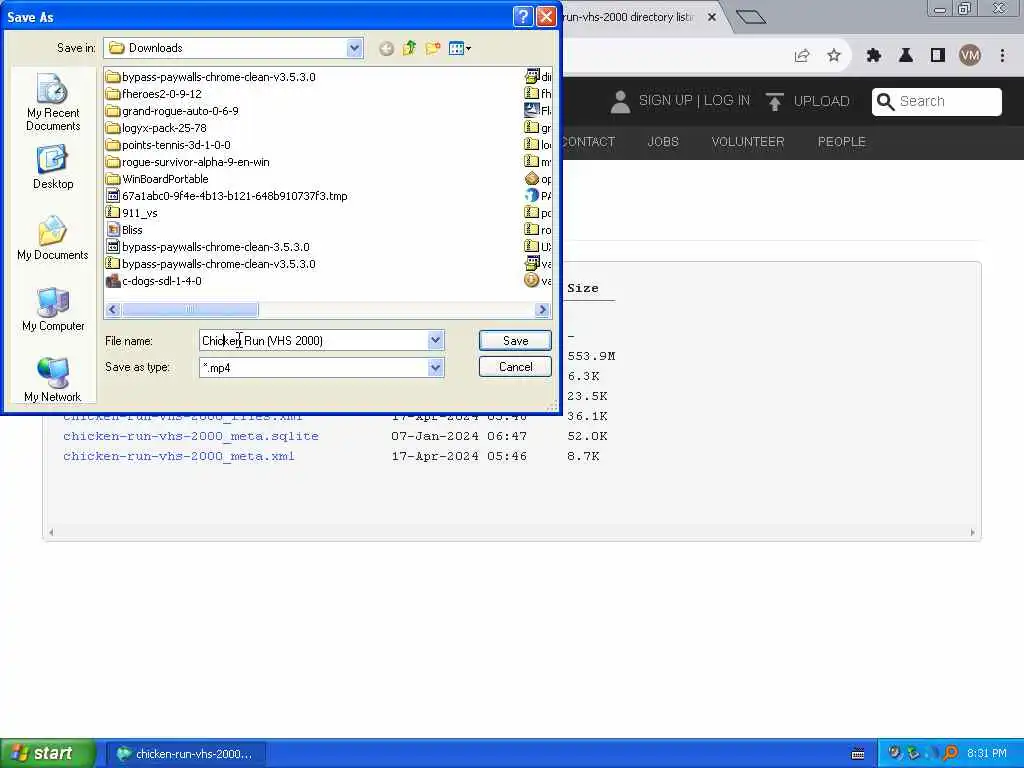Click the 8:31 PM system clock

coord(986,754)
